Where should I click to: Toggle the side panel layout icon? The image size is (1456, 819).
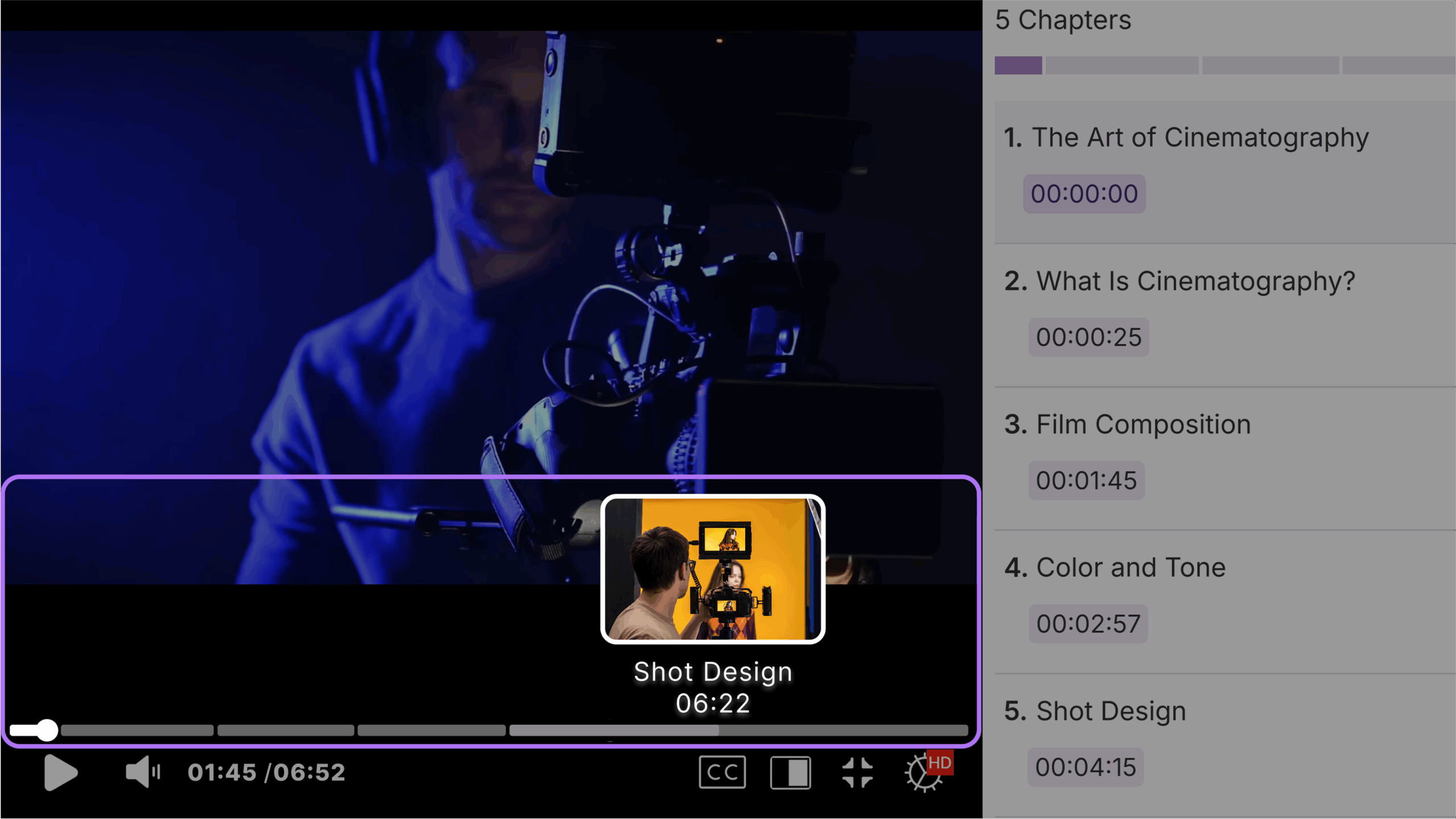[790, 772]
